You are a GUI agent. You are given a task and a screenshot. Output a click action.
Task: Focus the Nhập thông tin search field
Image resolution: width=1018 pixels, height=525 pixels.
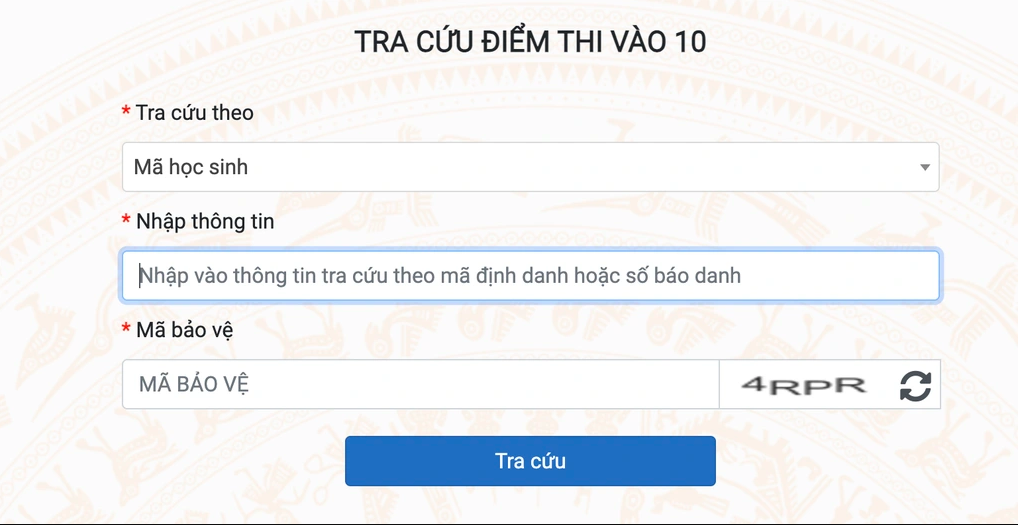coord(530,275)
